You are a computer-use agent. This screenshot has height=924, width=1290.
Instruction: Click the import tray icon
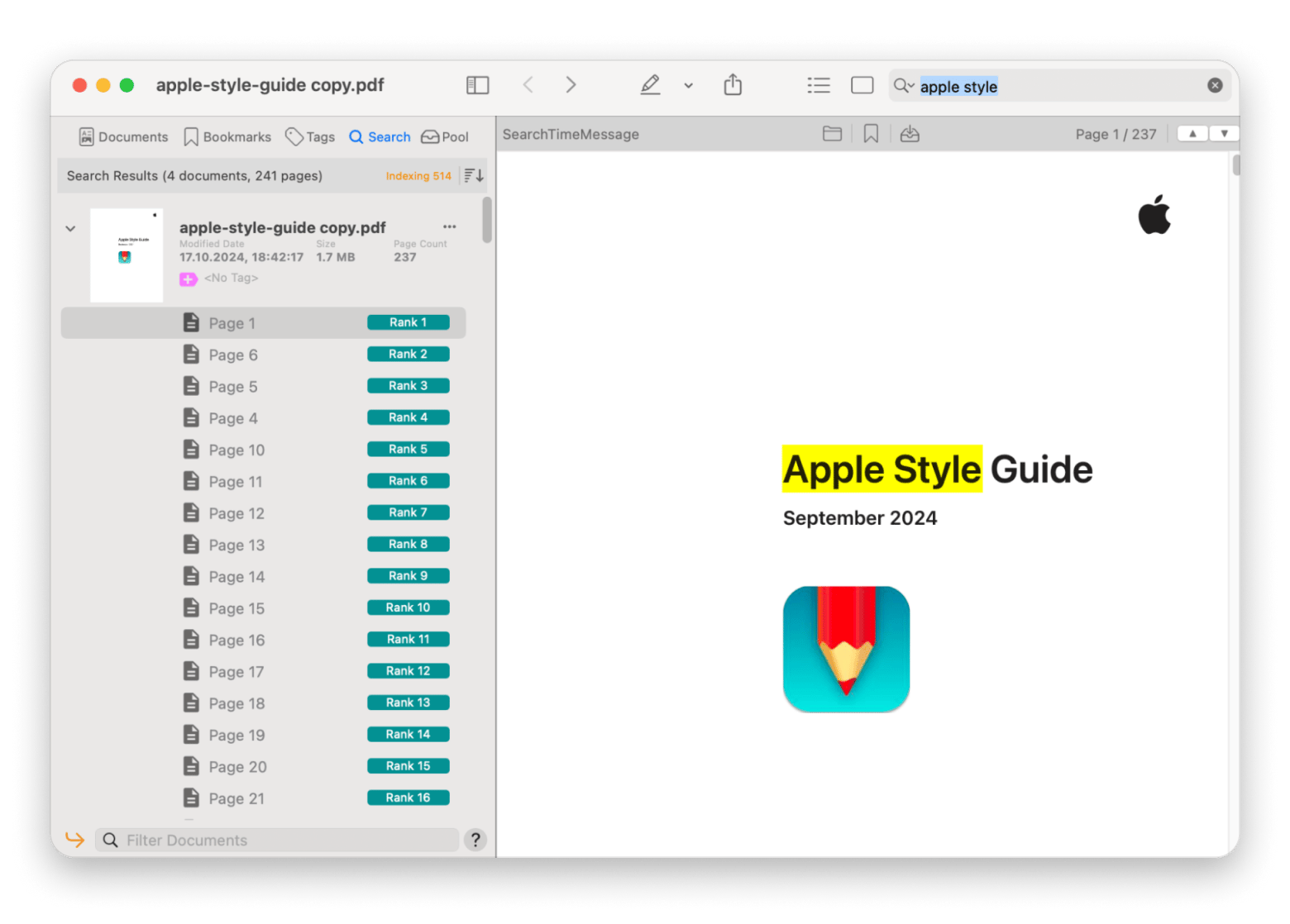tap(910, 134)
